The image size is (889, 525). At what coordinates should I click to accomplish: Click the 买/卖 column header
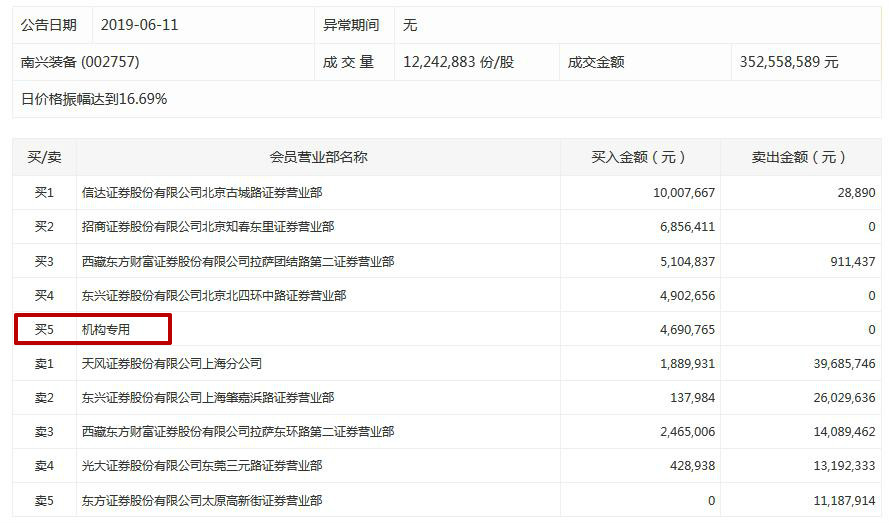[44, 157]
